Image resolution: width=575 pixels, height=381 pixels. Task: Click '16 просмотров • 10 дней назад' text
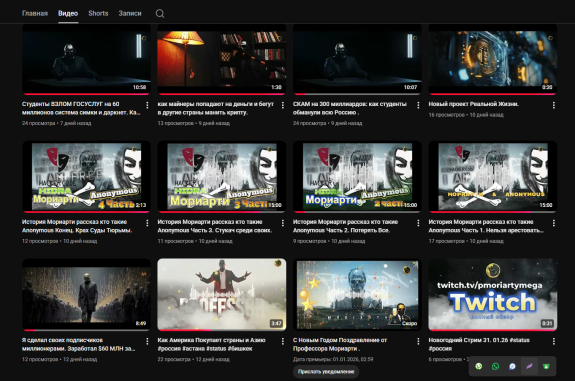(466, 115)
